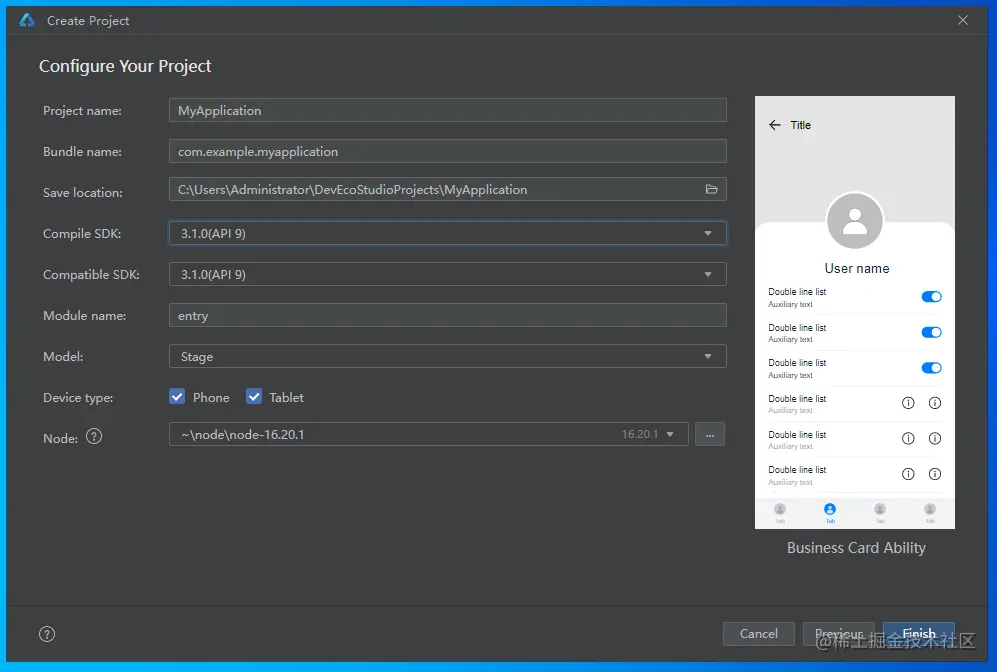Click the 'Business Card Ability' caption
The image size is (997, 672).
(x=856, y=548)
